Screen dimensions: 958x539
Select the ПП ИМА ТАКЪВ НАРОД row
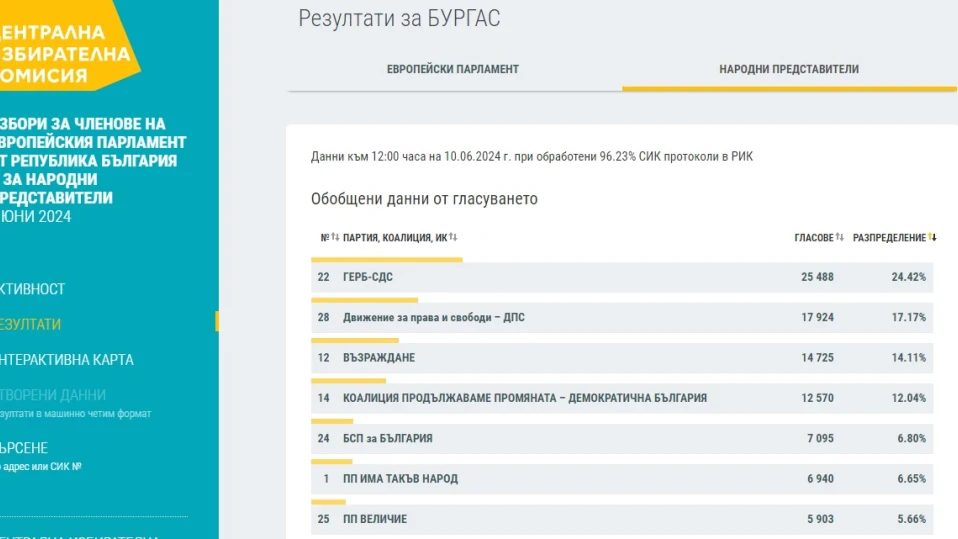pyautogui.click(x=622, y=478)
